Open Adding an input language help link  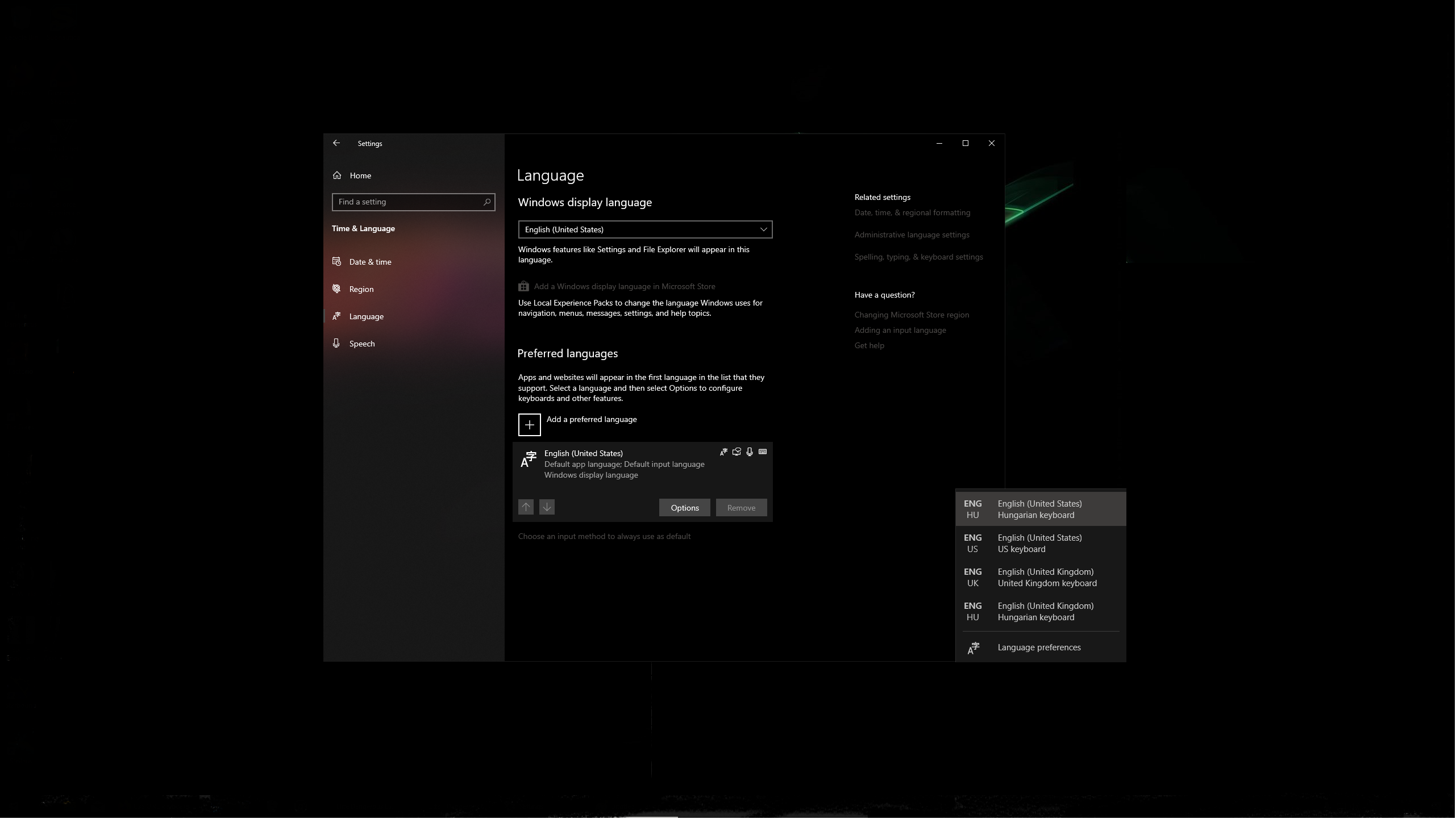click(x=901, y=331)
